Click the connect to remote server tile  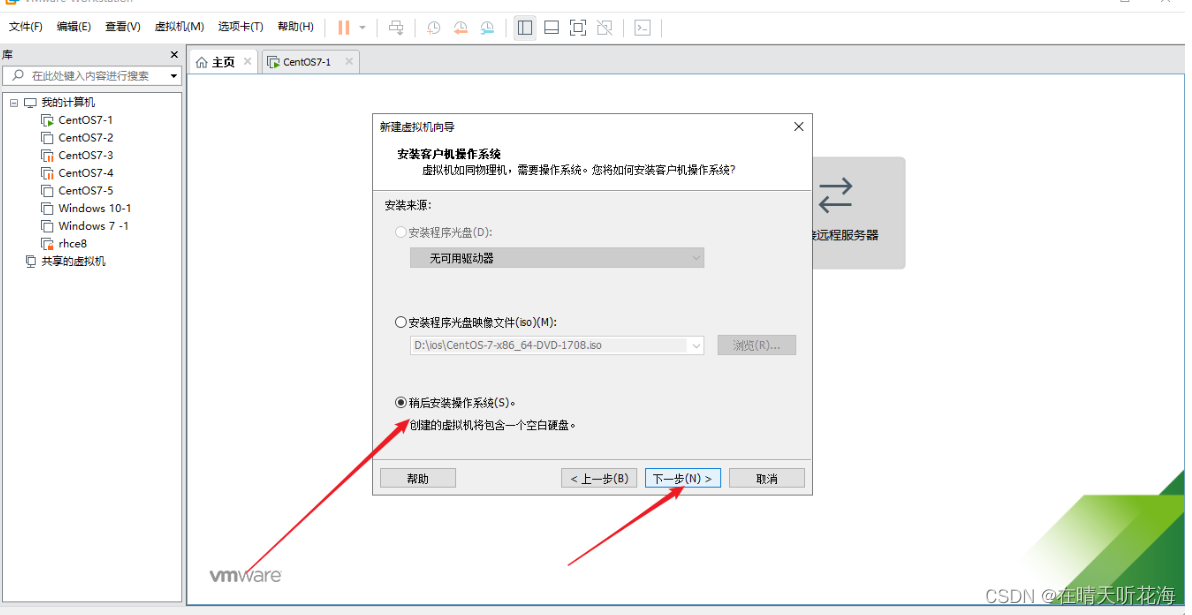[859, 213]
